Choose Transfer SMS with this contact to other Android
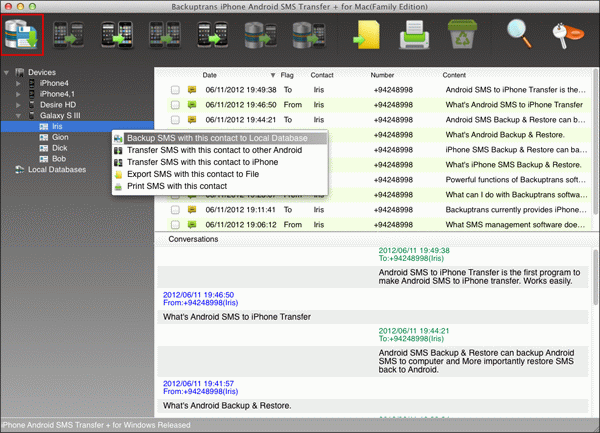600x433 pixels. pos(220,150)
